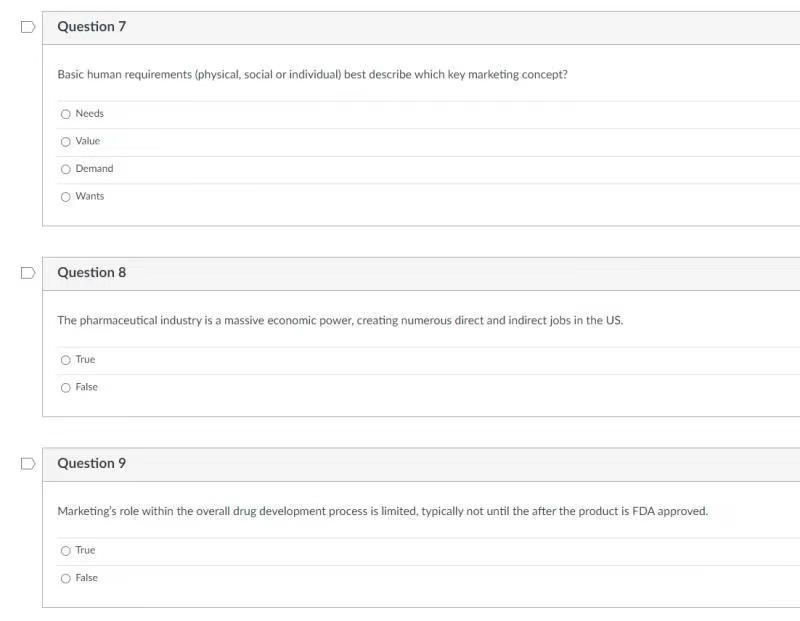Click the 'False' label under Question 9
This screenshot has height=621, width=800.
point(86,577)
